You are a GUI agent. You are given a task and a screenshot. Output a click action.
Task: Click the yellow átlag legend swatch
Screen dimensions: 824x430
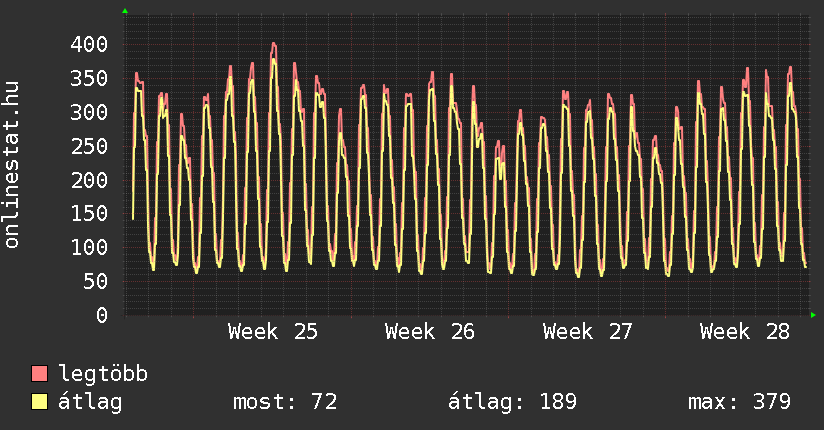[39, 401]
